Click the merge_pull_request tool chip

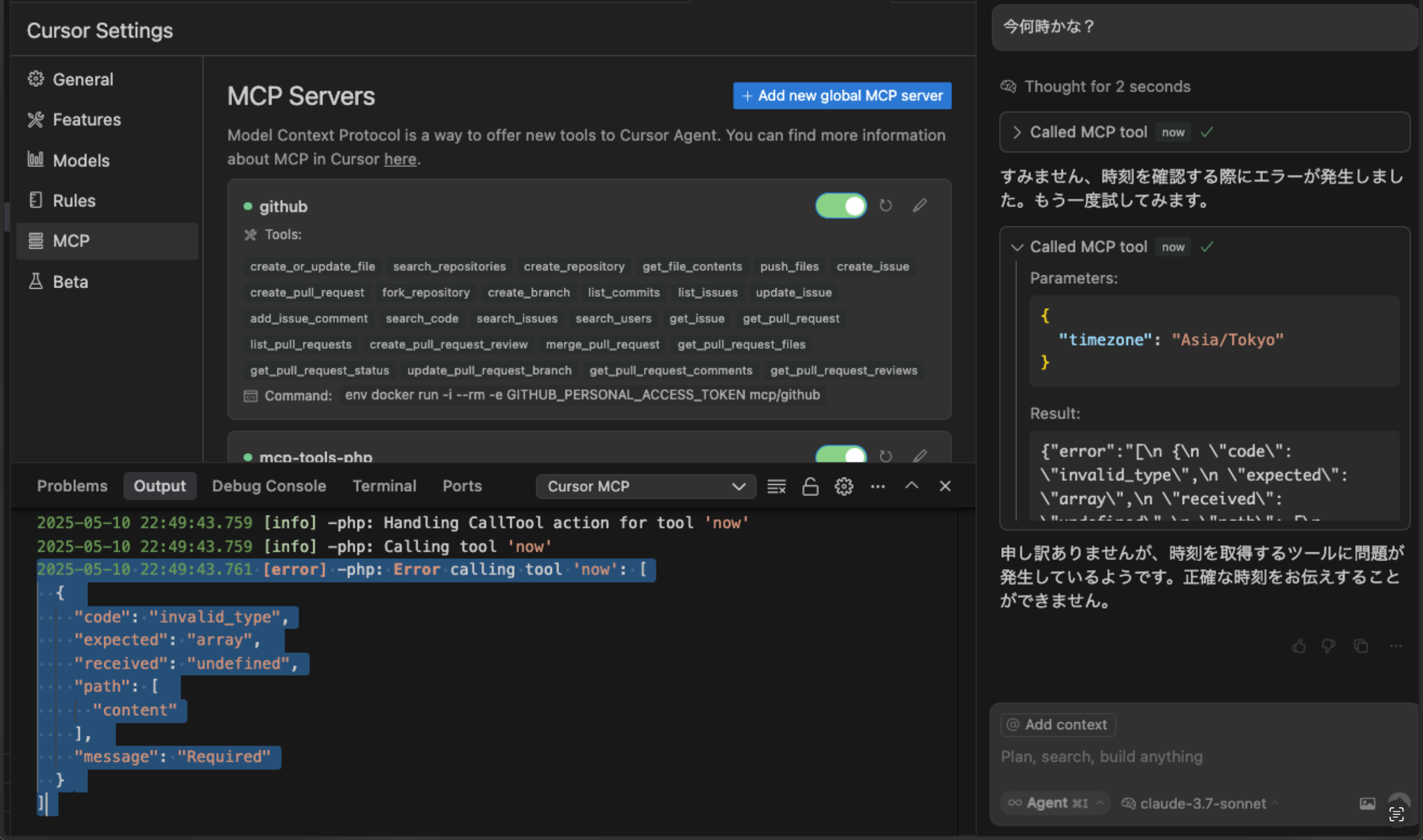click(x=602, y=345)
